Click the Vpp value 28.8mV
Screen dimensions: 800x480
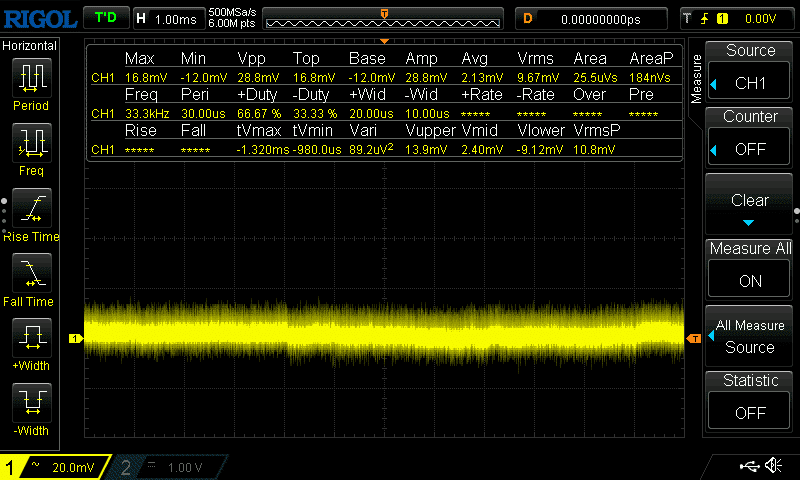[x=258, y=78]
